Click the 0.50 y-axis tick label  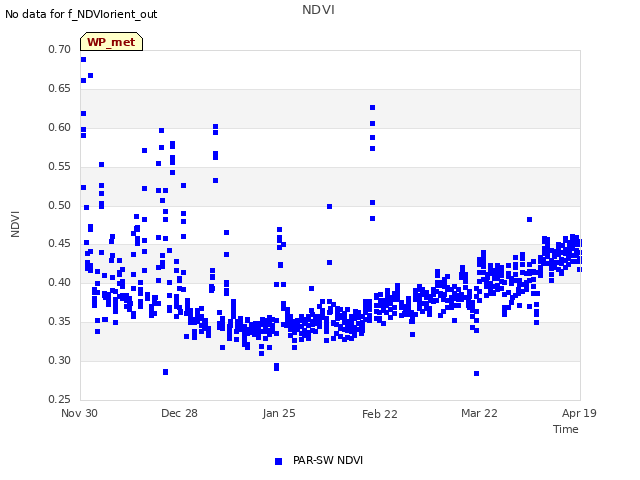click(x=60, y=205)
